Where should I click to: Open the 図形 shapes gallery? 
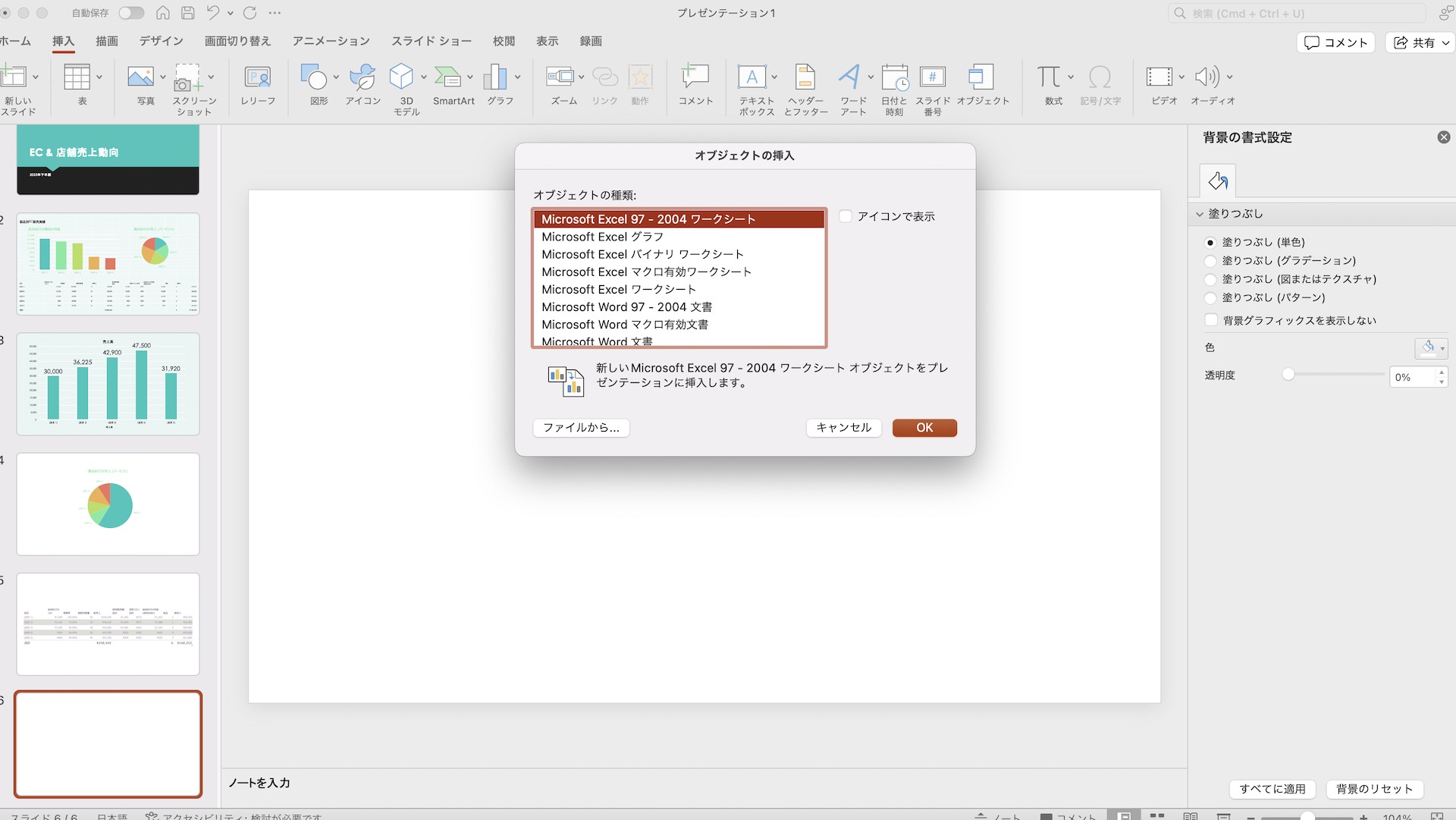point(313,77)
